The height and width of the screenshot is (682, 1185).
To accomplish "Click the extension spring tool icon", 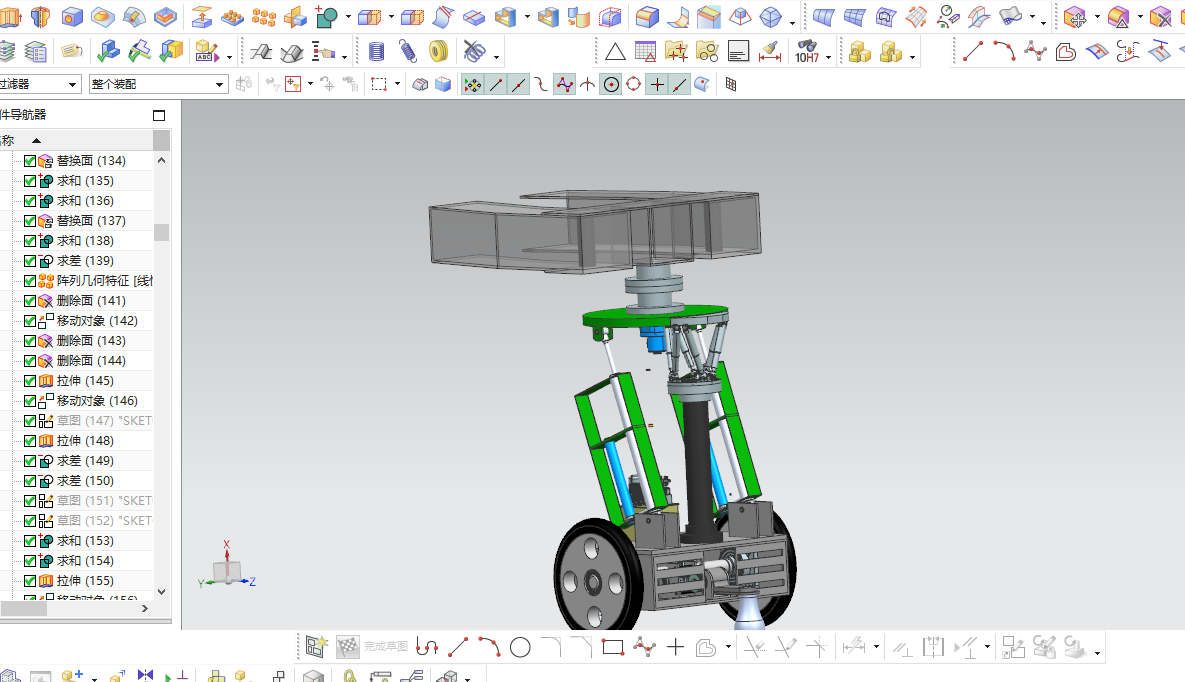I will (x=407, y=51).
